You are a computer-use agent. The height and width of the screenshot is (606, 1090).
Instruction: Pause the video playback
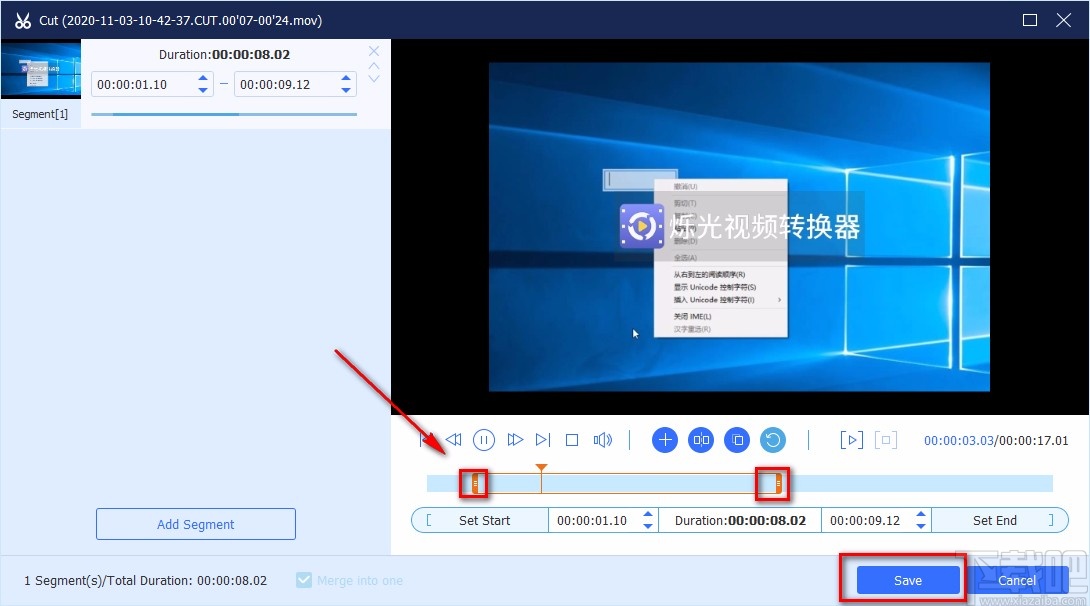tap(484, 439)
